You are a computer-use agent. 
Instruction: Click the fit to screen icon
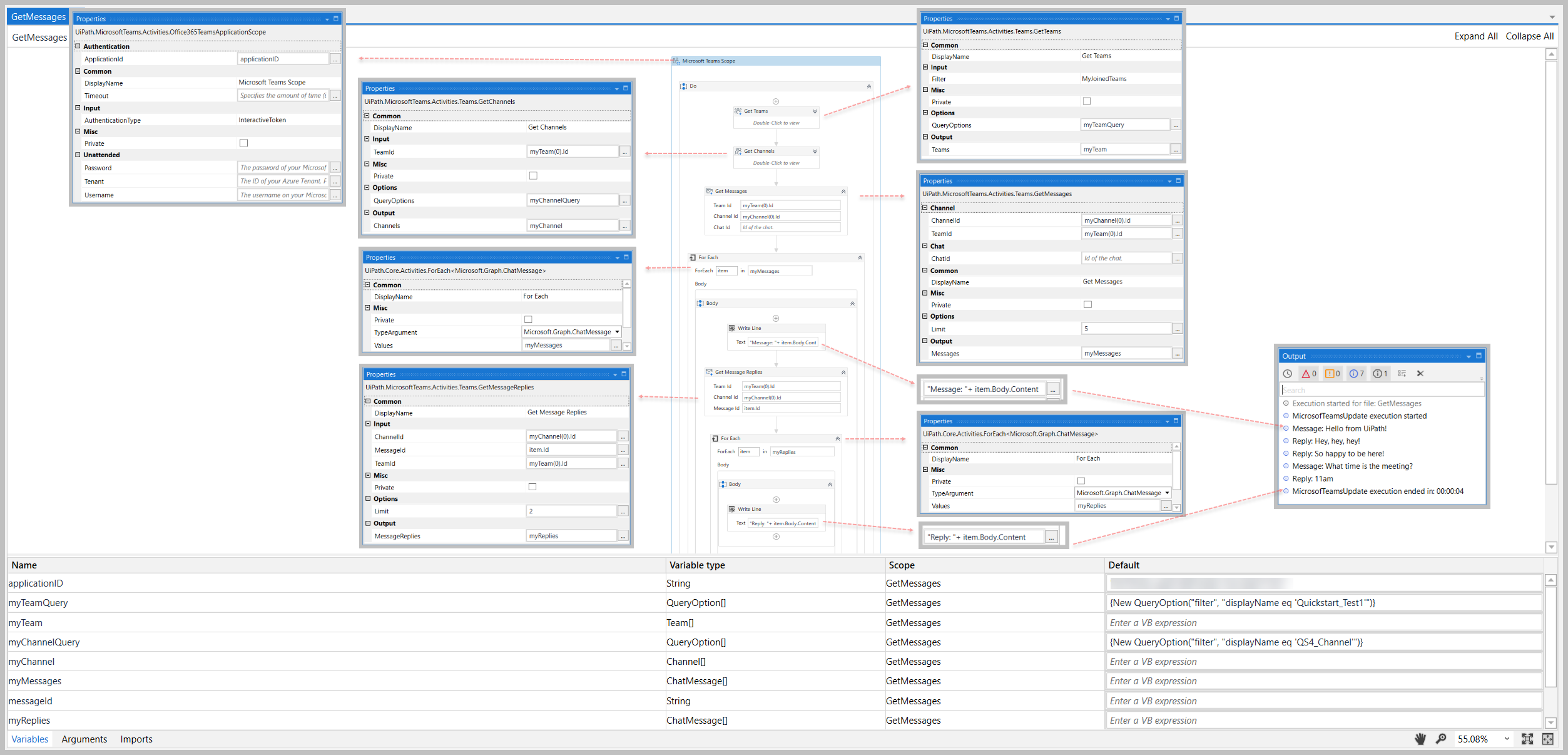point(1527,739)
